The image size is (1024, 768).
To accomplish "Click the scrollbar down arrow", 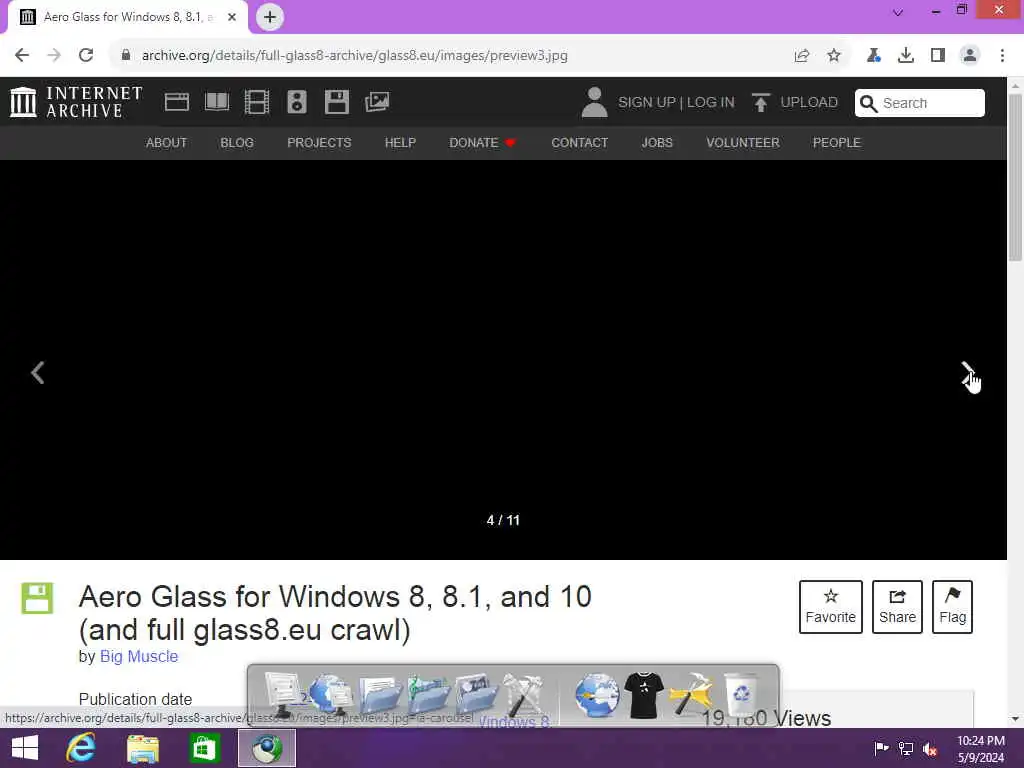I will coord(1015,718).
